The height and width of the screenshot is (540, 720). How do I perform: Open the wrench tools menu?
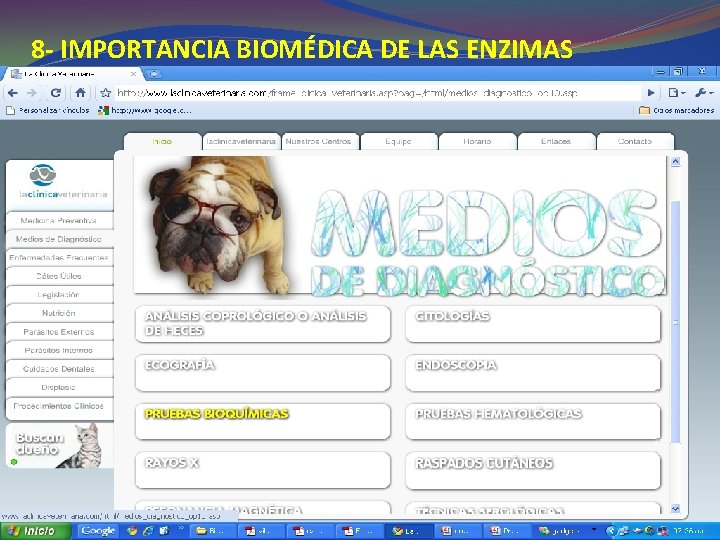704,93
